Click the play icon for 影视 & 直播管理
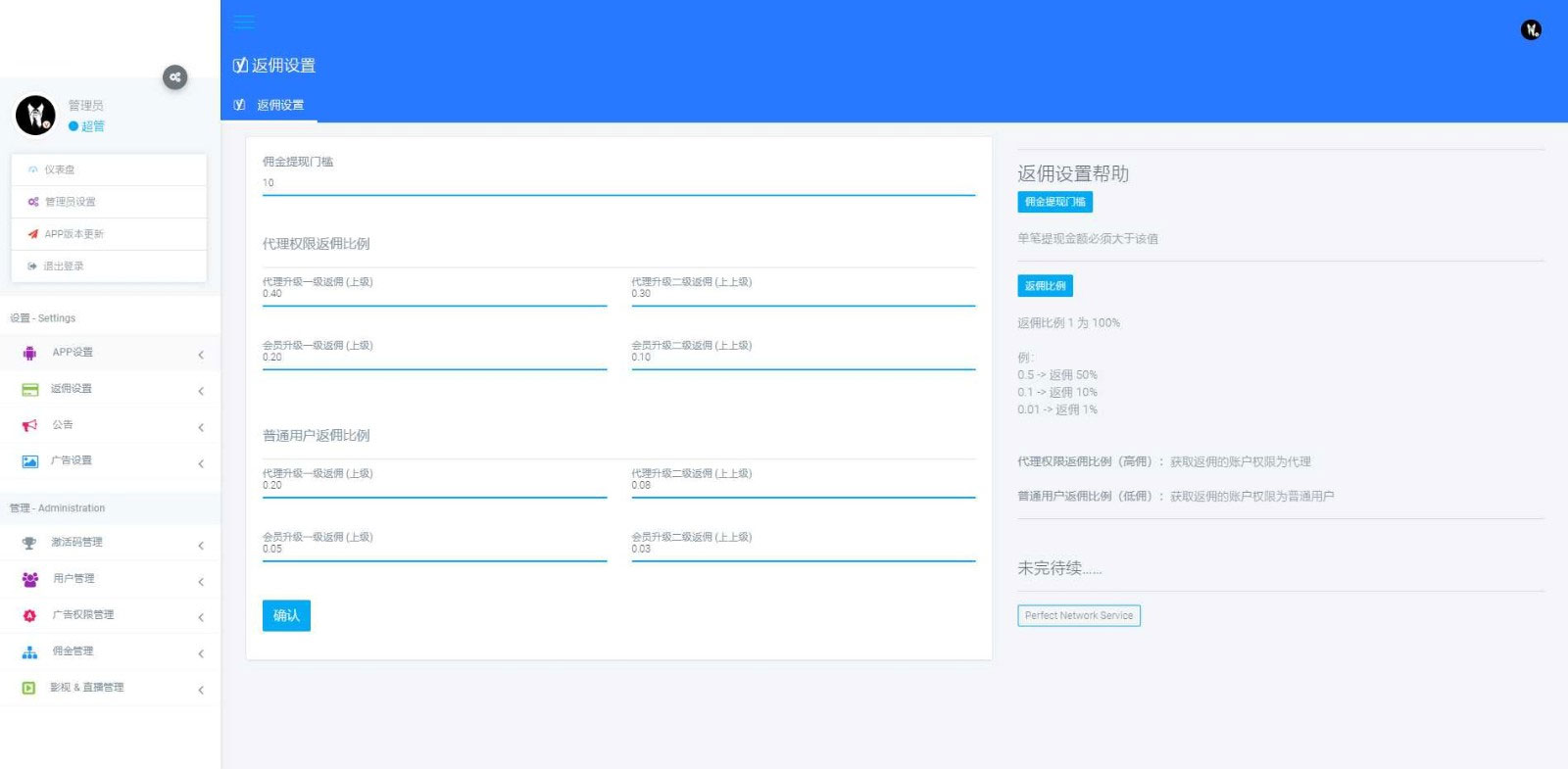Screen dimensions: 1568x769 [x=29, y=688]
